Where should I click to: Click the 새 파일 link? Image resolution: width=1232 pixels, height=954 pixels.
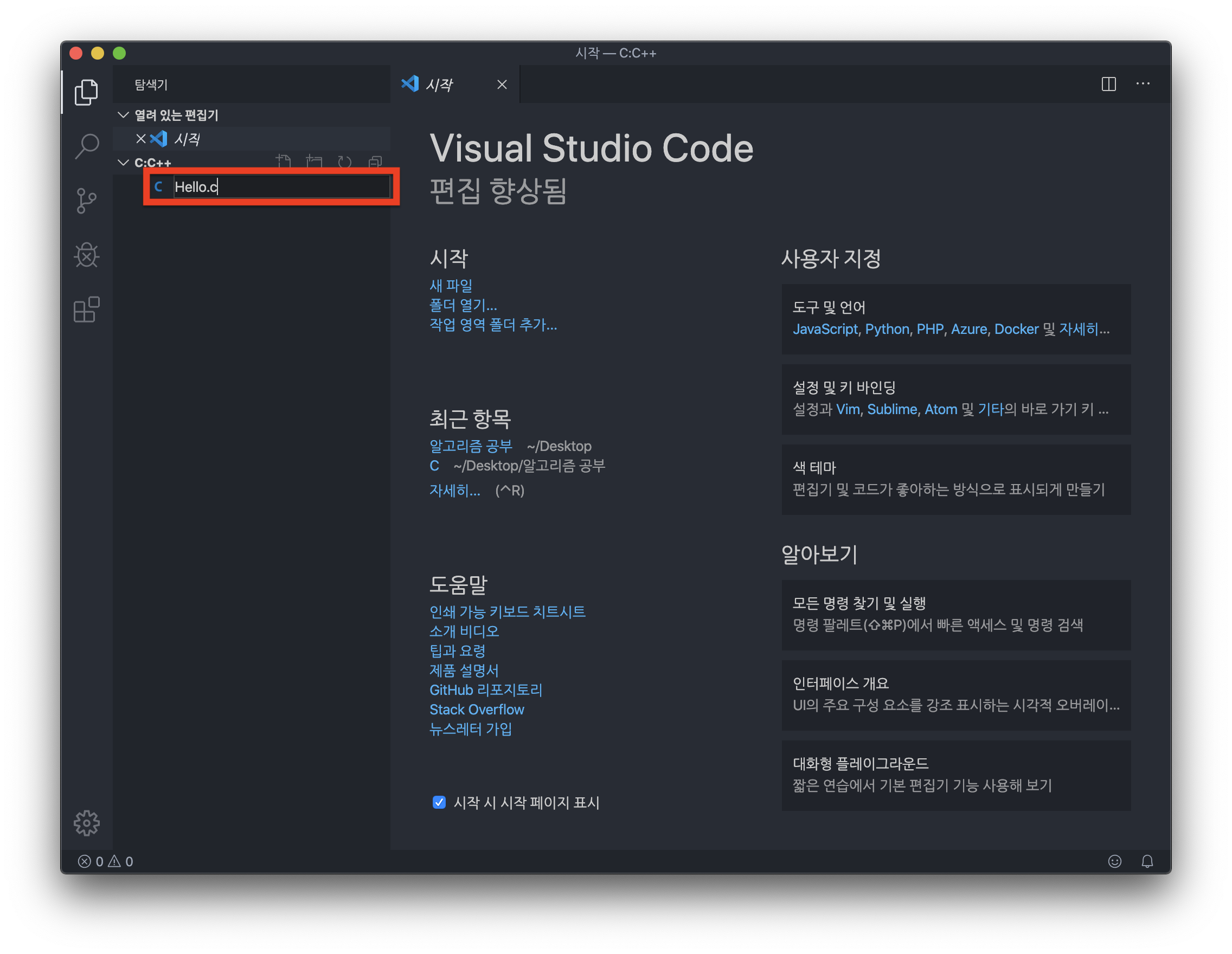(x=451, y=285)
